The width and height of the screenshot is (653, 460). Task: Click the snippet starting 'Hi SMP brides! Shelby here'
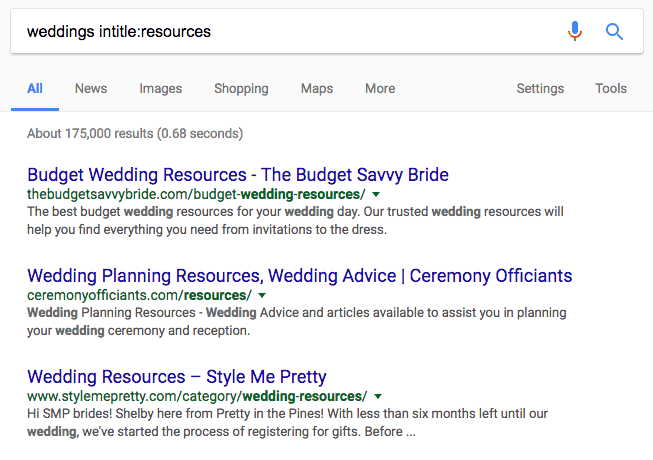point(287,423)
